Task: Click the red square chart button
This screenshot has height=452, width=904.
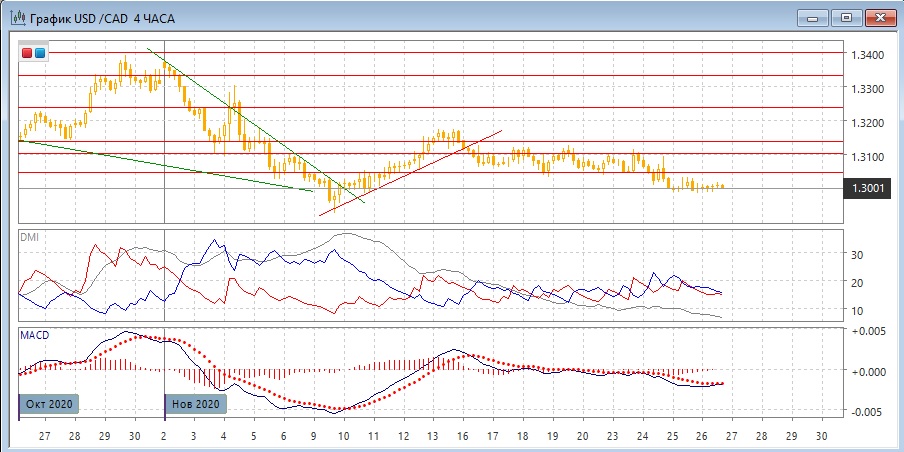Action: (28, 52)
